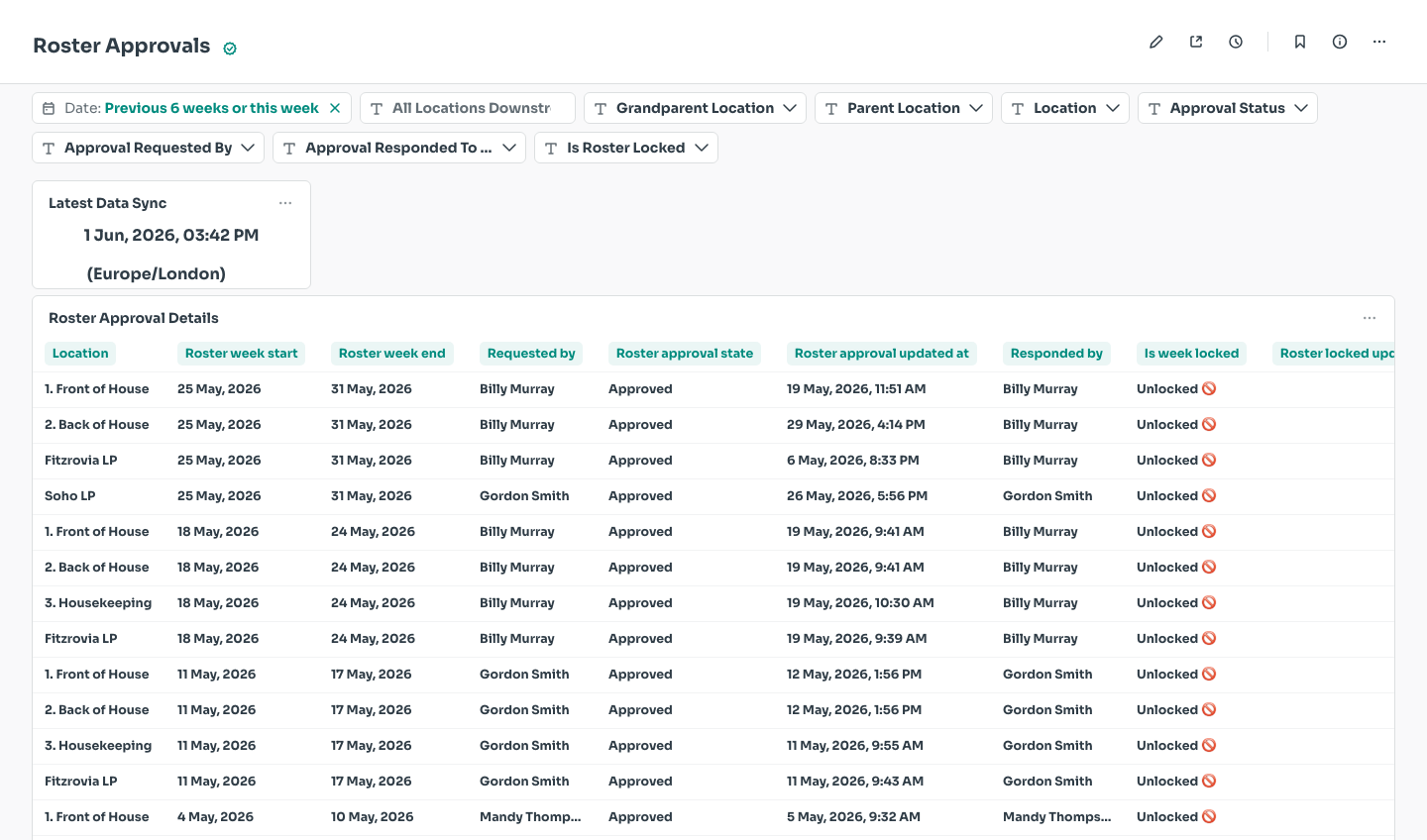Viewport: 1427px width, 840px height.
Task: Click 29 May, 2026, 4:14 PM timestamp
Action: [x=856, y=424]
